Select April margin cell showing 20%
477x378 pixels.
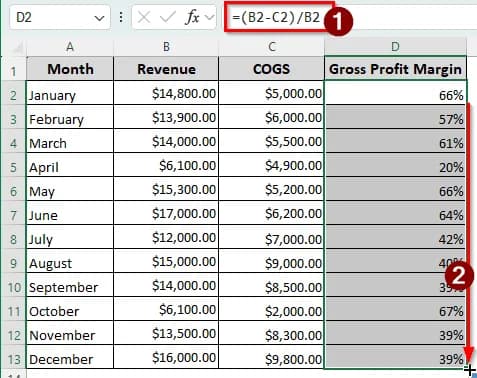395,165
